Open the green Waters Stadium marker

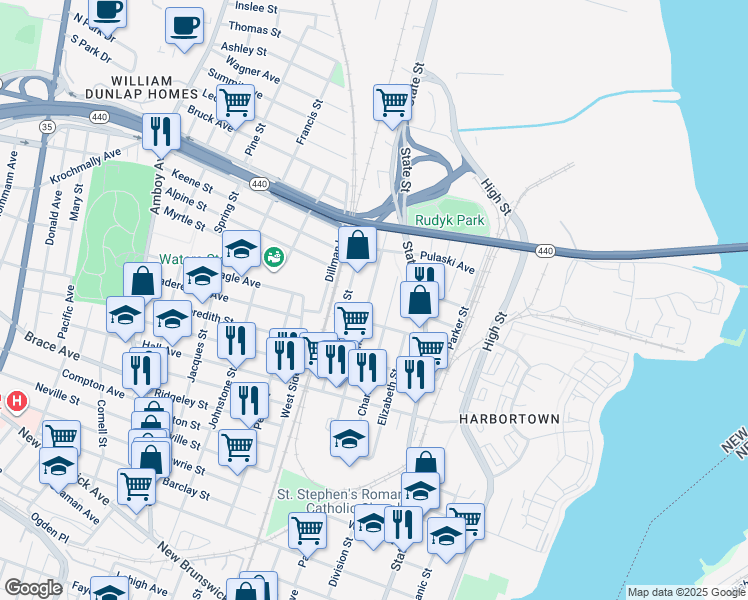[273, 258]
